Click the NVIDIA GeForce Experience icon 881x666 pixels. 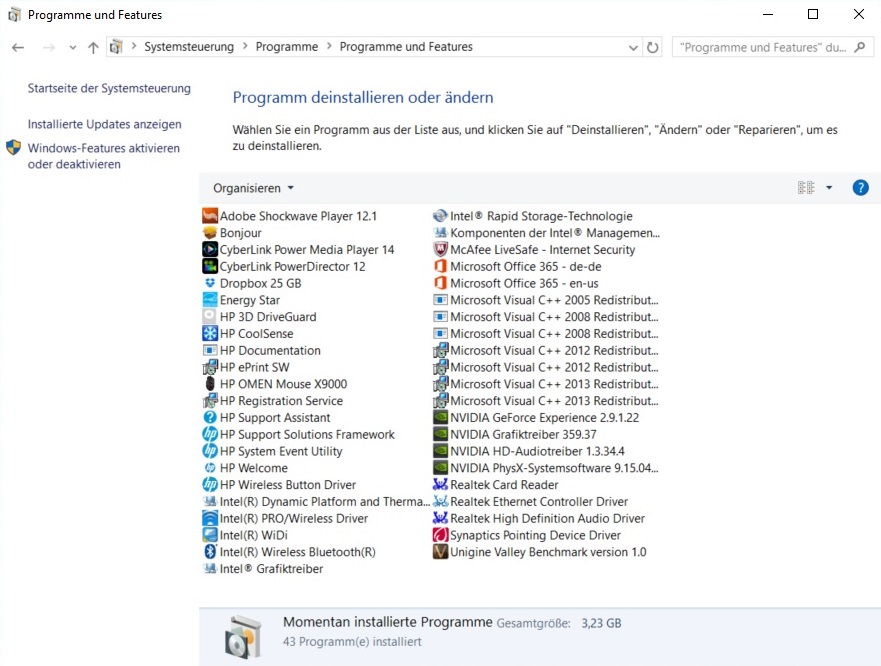click(x=440, y=418)
